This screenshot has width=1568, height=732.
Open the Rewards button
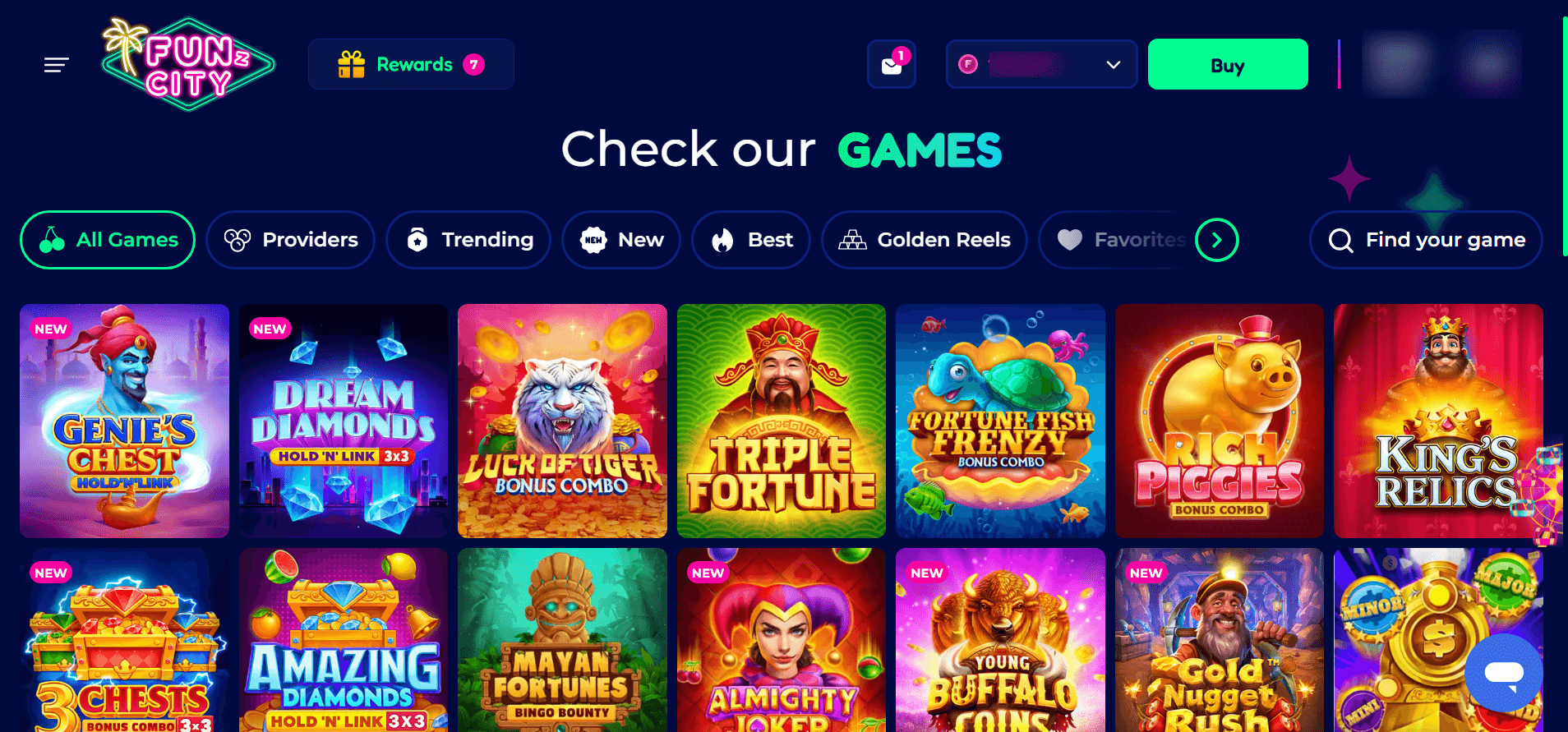411,64
